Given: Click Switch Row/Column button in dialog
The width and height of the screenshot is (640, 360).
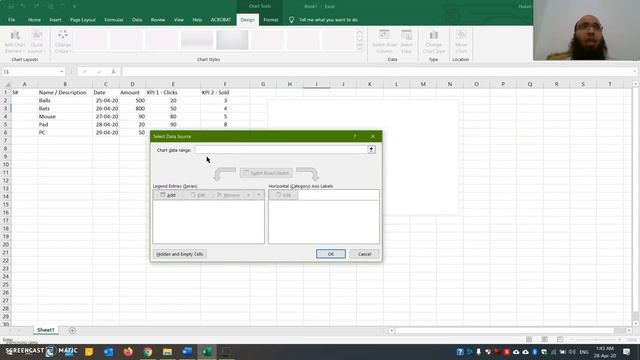Looking at the screenshot, I should 266,173.
